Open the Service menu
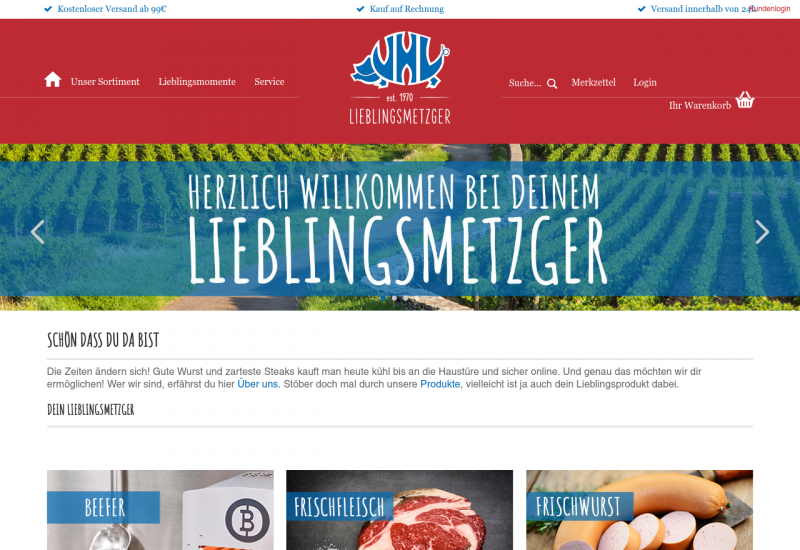The image size is (800, 550). click(x=269, y=82)
